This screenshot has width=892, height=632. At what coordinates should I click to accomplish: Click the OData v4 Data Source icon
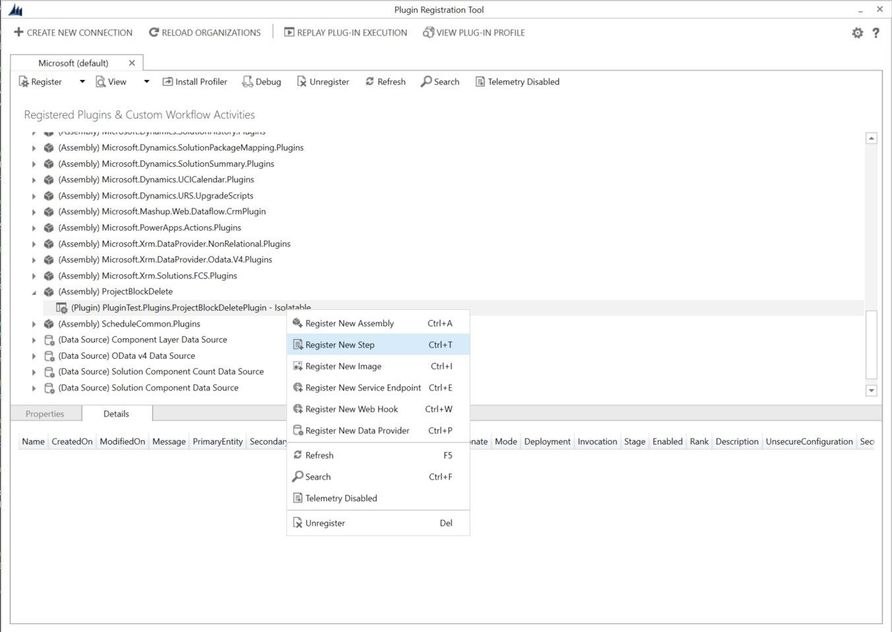pos(49,356)
